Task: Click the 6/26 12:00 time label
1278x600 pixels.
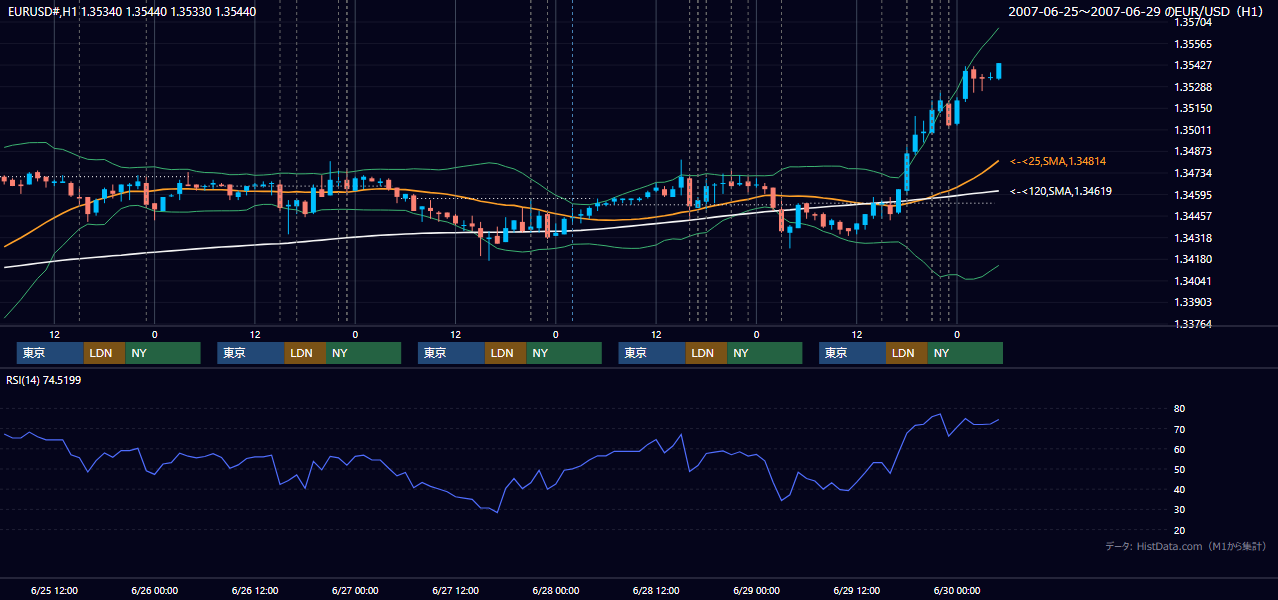Action: click(254, 590)
